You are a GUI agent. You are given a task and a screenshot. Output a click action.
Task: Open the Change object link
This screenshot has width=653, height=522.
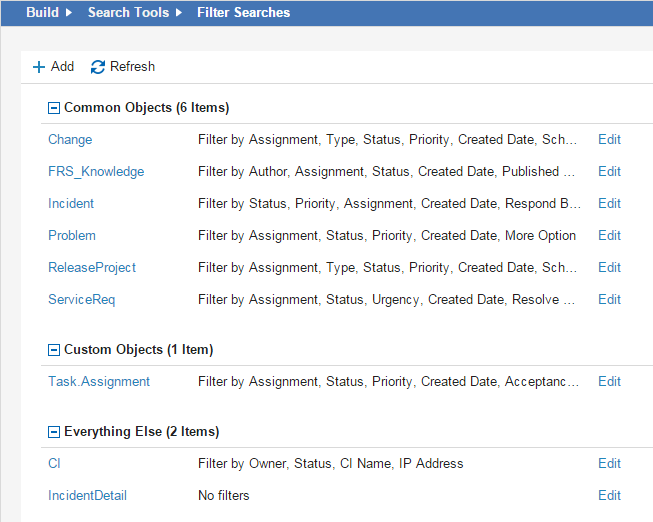pyautogui.click(x=70, y=140)
